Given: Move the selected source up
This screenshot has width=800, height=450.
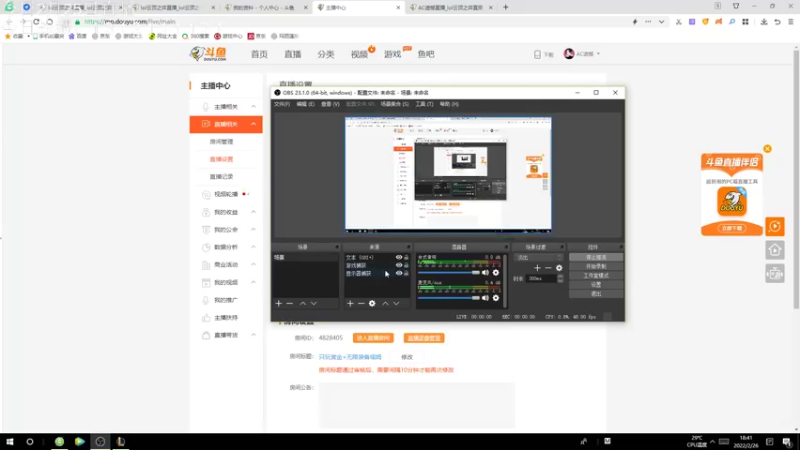Looking at the screenshot, I should (385, 304).
